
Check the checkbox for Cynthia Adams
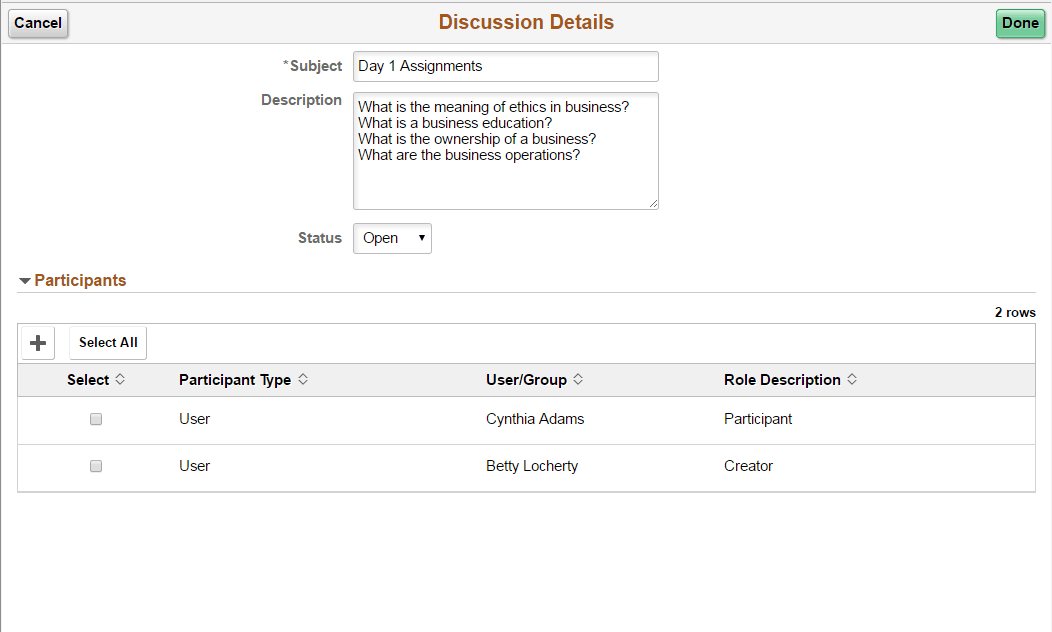click(95, 419)
